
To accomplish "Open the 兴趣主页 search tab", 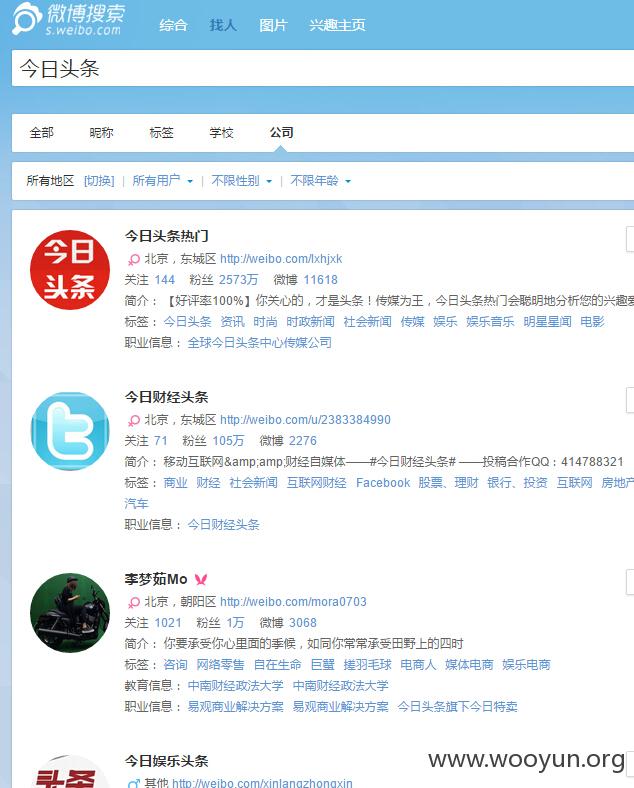I will tap(337, 25).
